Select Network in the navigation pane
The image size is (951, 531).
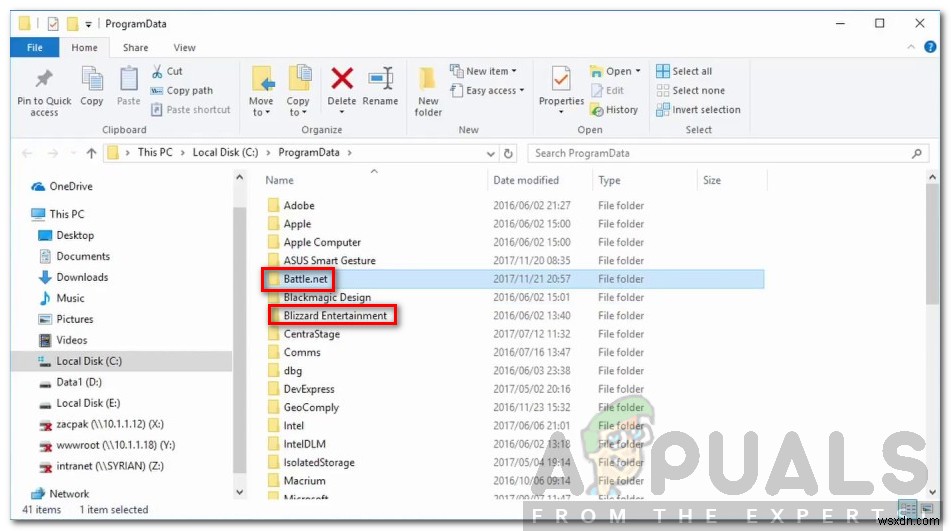60,494
